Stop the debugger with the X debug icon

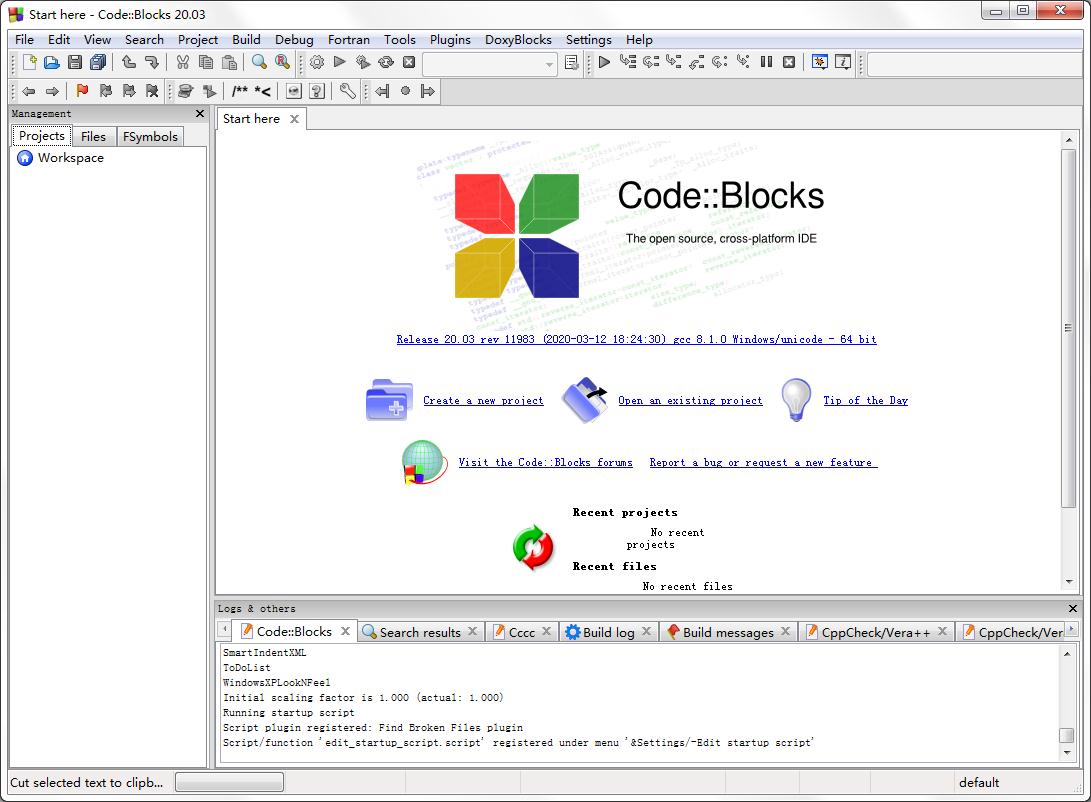(790, 62)
